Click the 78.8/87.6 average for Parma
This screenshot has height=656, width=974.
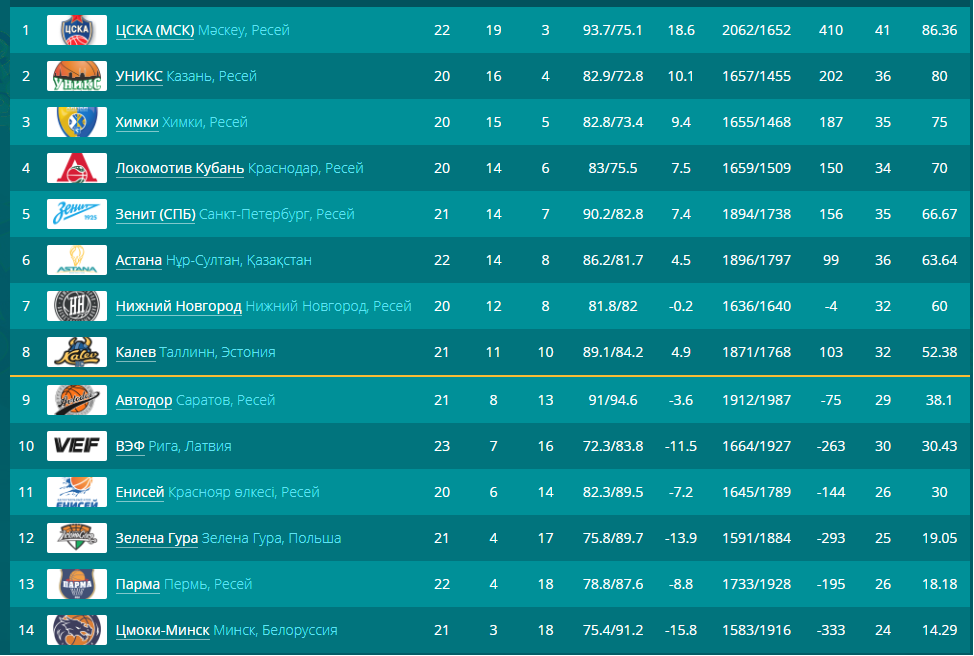(x=612, y=584)
